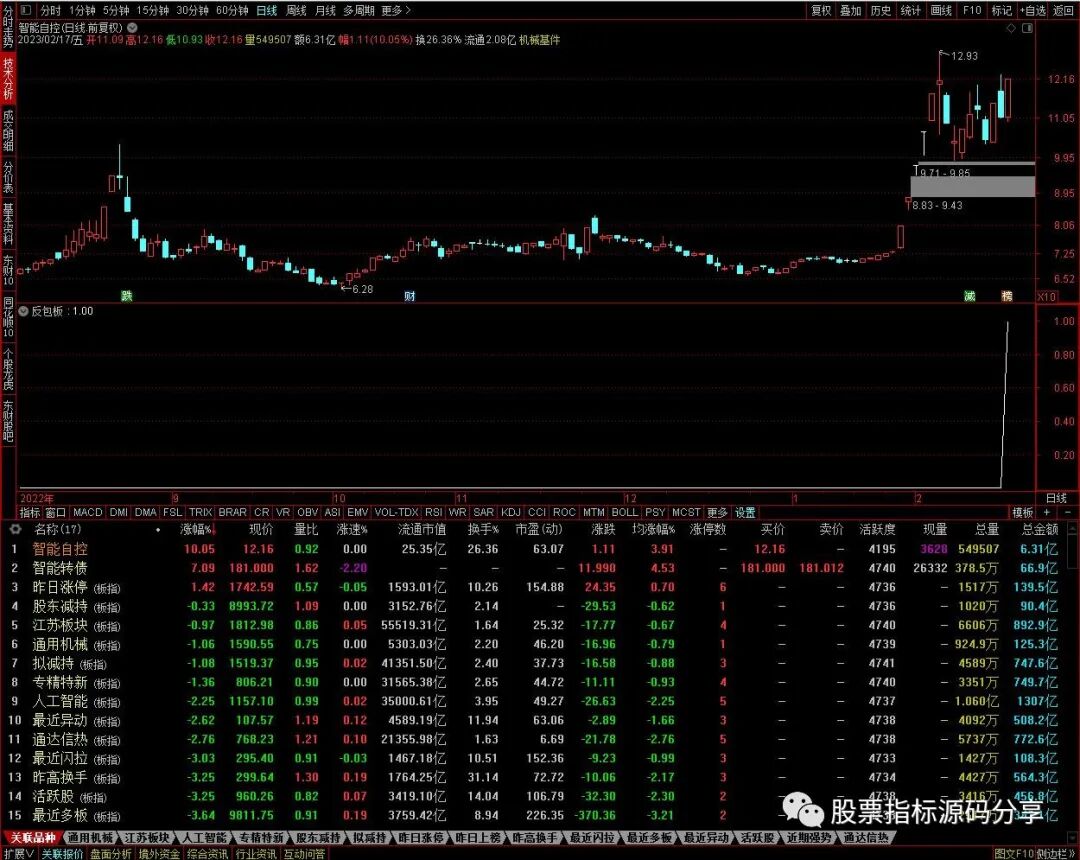Viewport: 1080px width, 860px height.
Task: Click the 窗口 window count button
Action: pyautogui.click(x=56, y=512)
